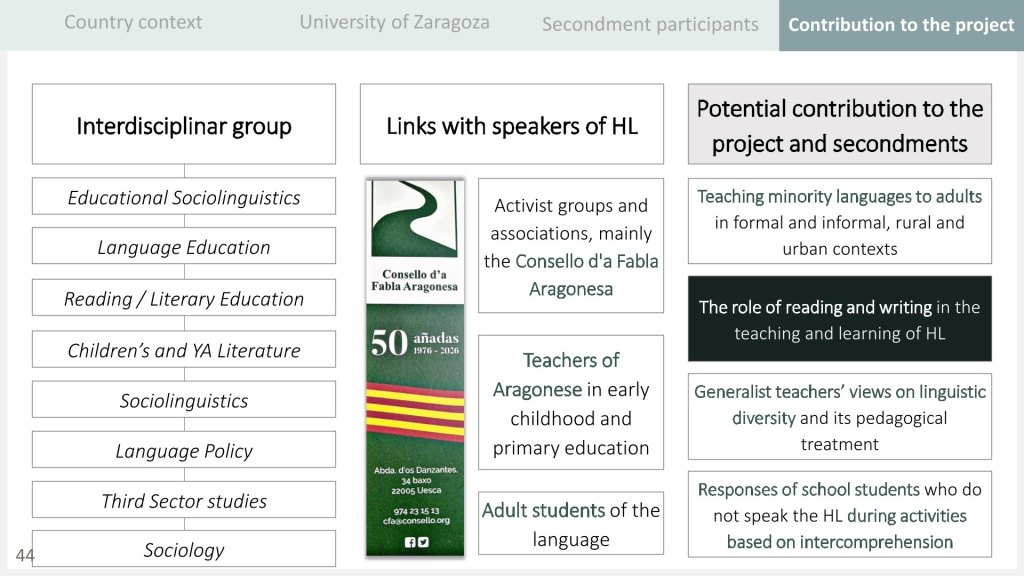Click the Educational Sociolinguistics box
Image resolution: width=1024 pixels, height=576 pixels.
tap(184, 197)
